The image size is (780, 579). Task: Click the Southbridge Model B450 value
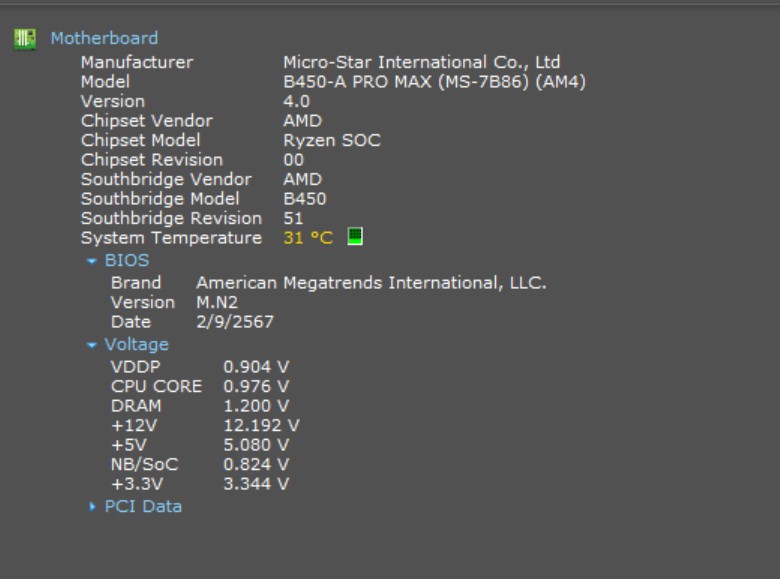(x=304, y=199)
